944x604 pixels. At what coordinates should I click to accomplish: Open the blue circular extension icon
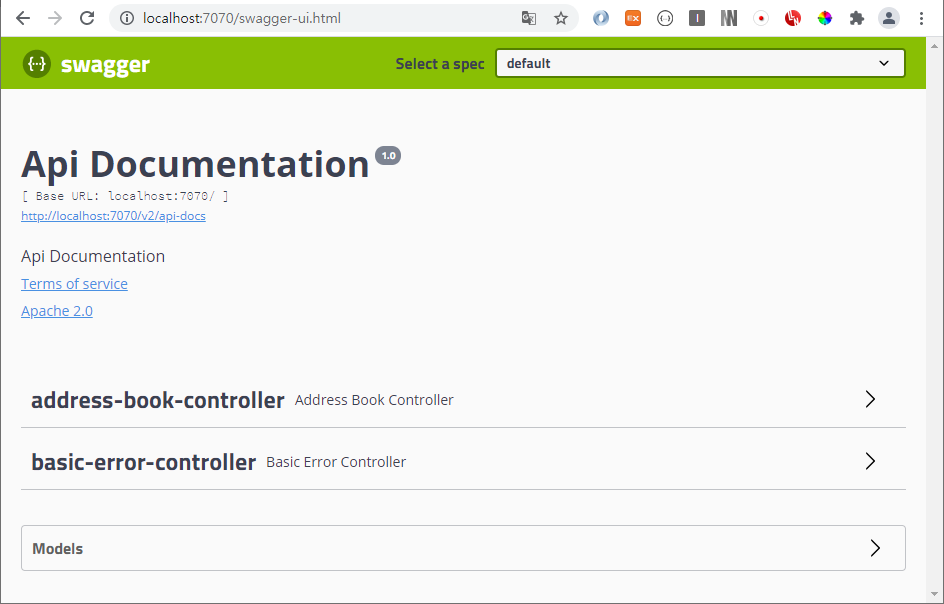pyautogui.click(x=601, y=18)
